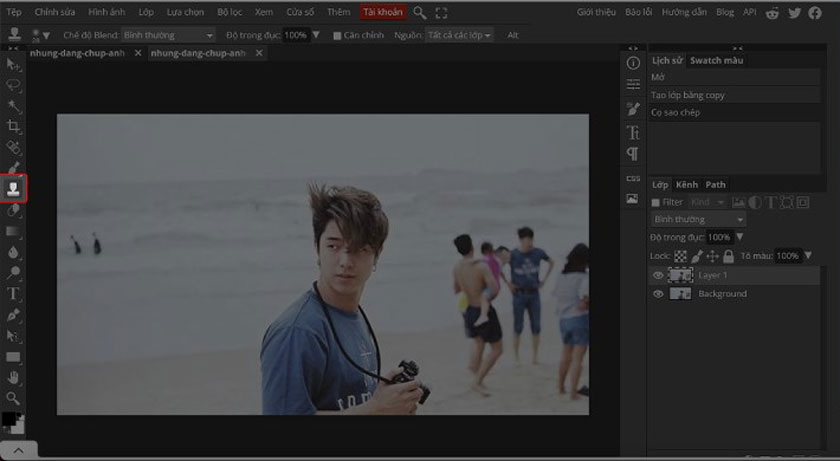Image resolution: width=840 pixels, height=461 pixels.
Task: Hide Layer 1 with eye icon
Action: click(x=658, y=275)
